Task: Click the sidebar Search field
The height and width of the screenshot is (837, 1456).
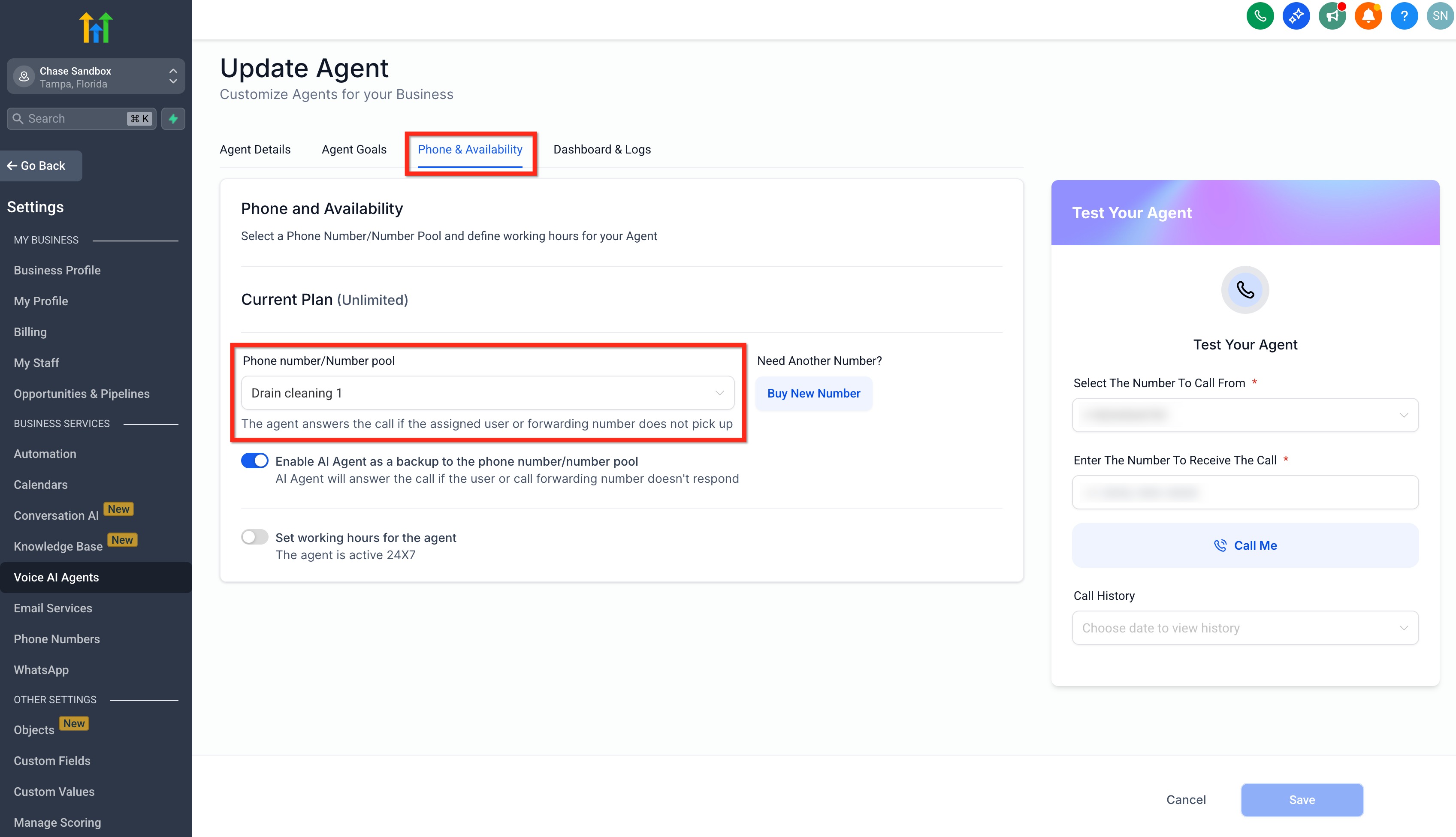Action: tap(75, 118)
